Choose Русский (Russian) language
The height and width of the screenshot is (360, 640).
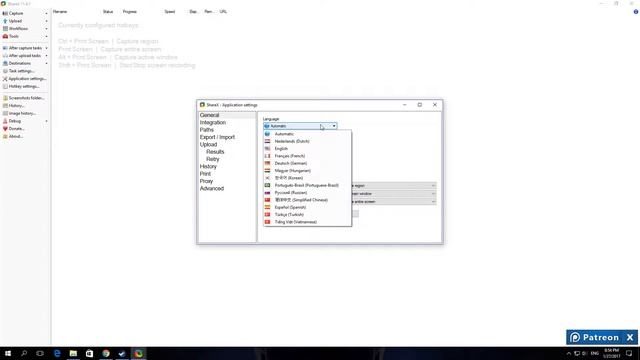click(307, 193)
